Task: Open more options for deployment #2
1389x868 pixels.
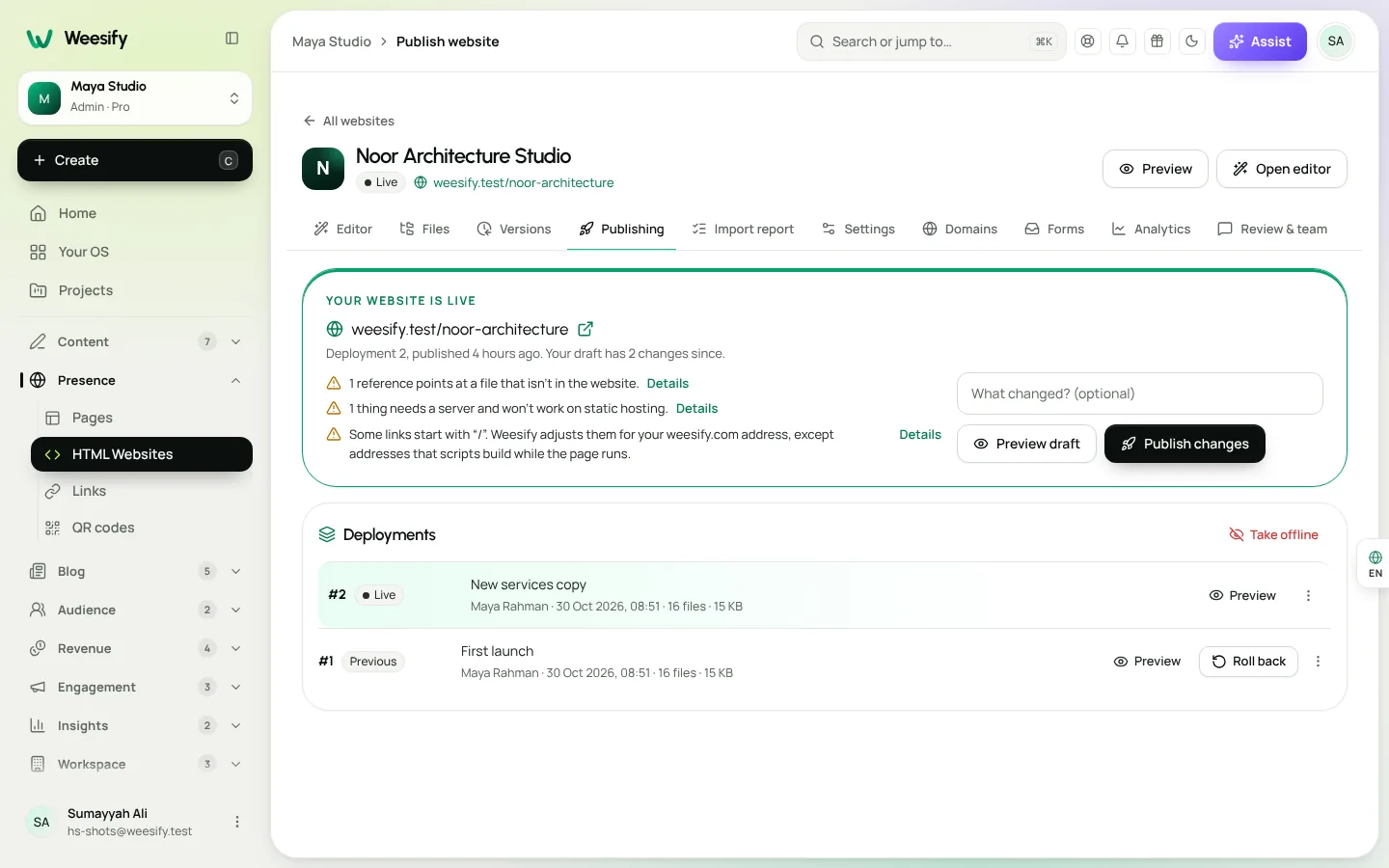Action: pyautogui.click(x=1308, y=595)
